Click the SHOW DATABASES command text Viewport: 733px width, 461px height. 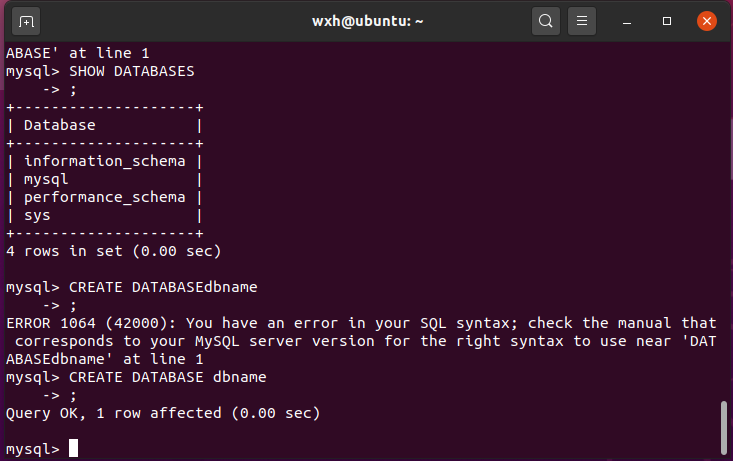click(x=131, y=72)
